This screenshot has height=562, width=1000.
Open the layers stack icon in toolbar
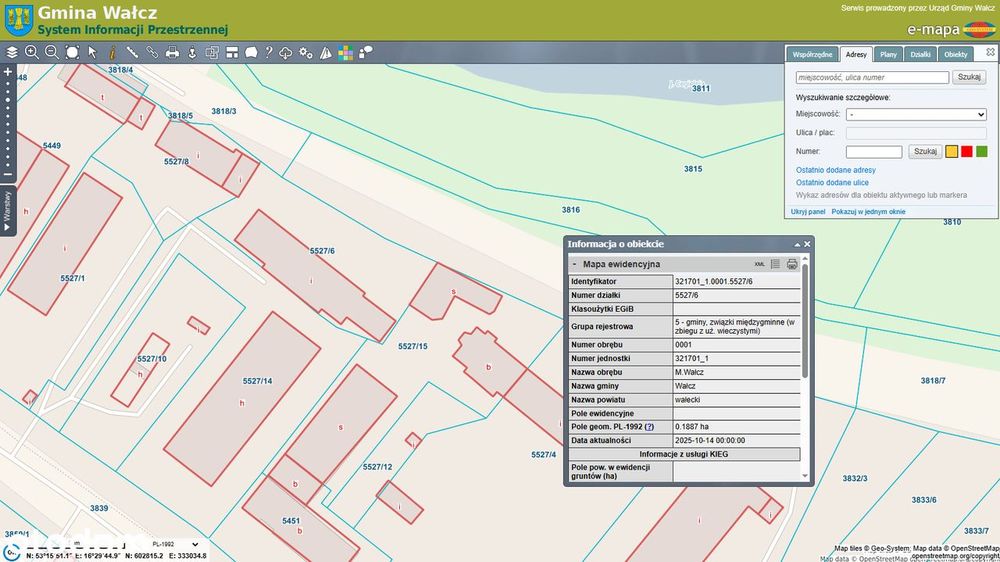[x=12, y=52]
